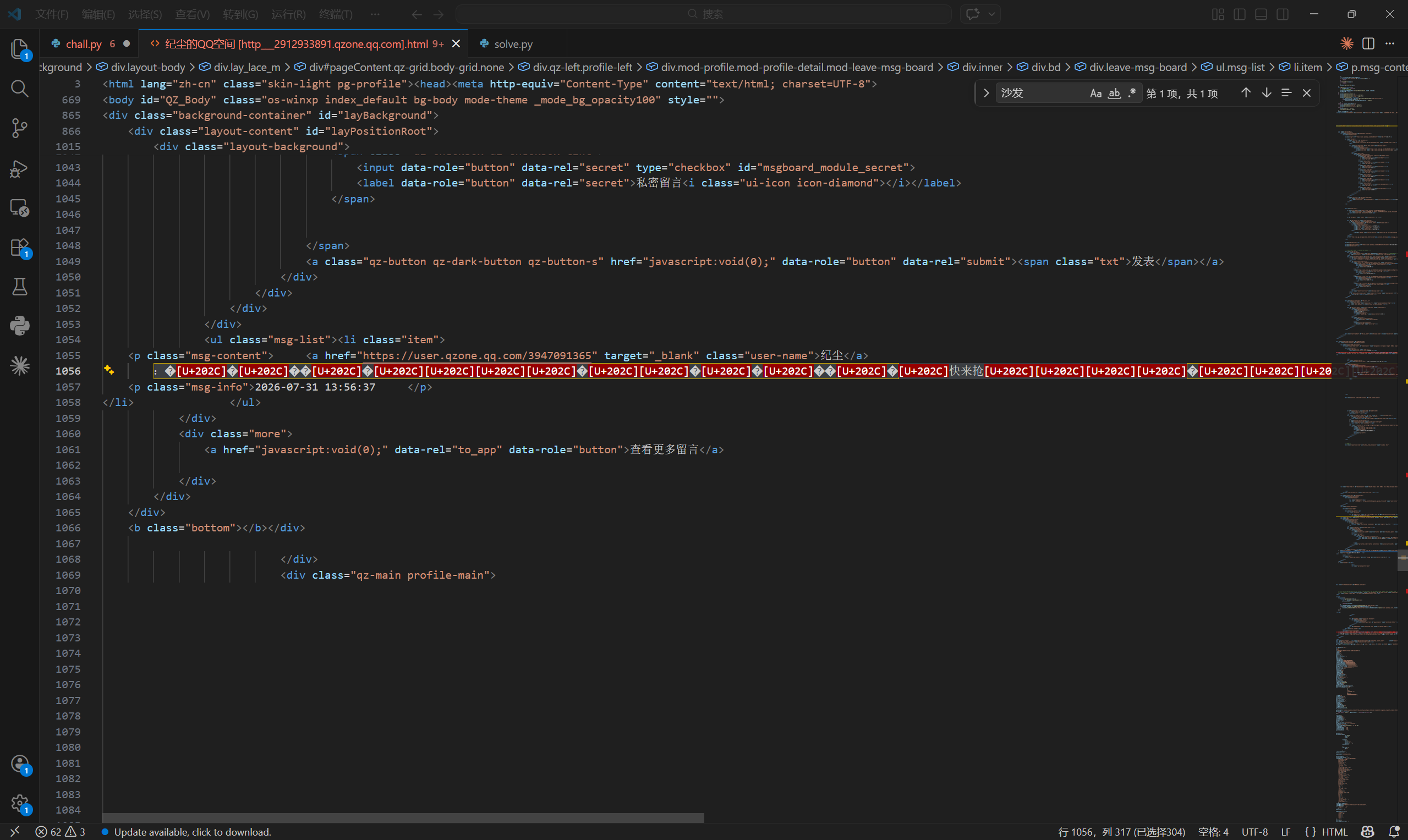This screenshot has height=840, width=1408.
Task: Go to next find match
Action: click(1266, 93)
